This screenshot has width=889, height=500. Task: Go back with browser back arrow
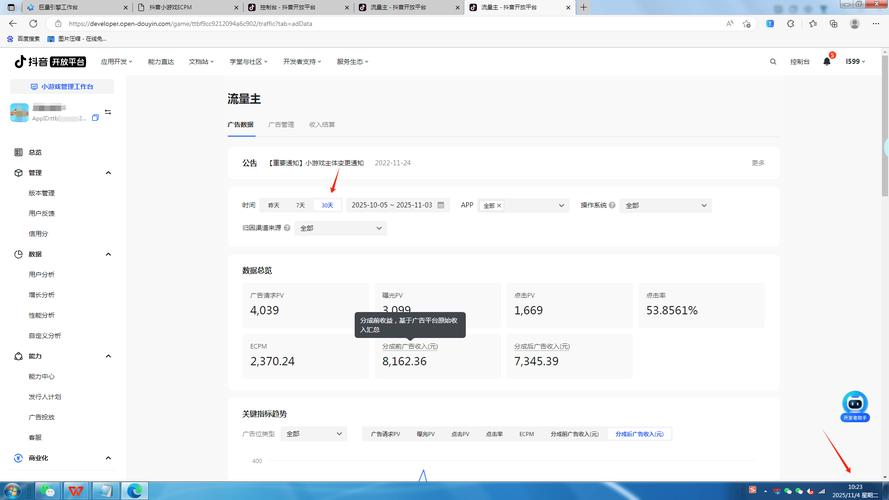coord(12,23)
